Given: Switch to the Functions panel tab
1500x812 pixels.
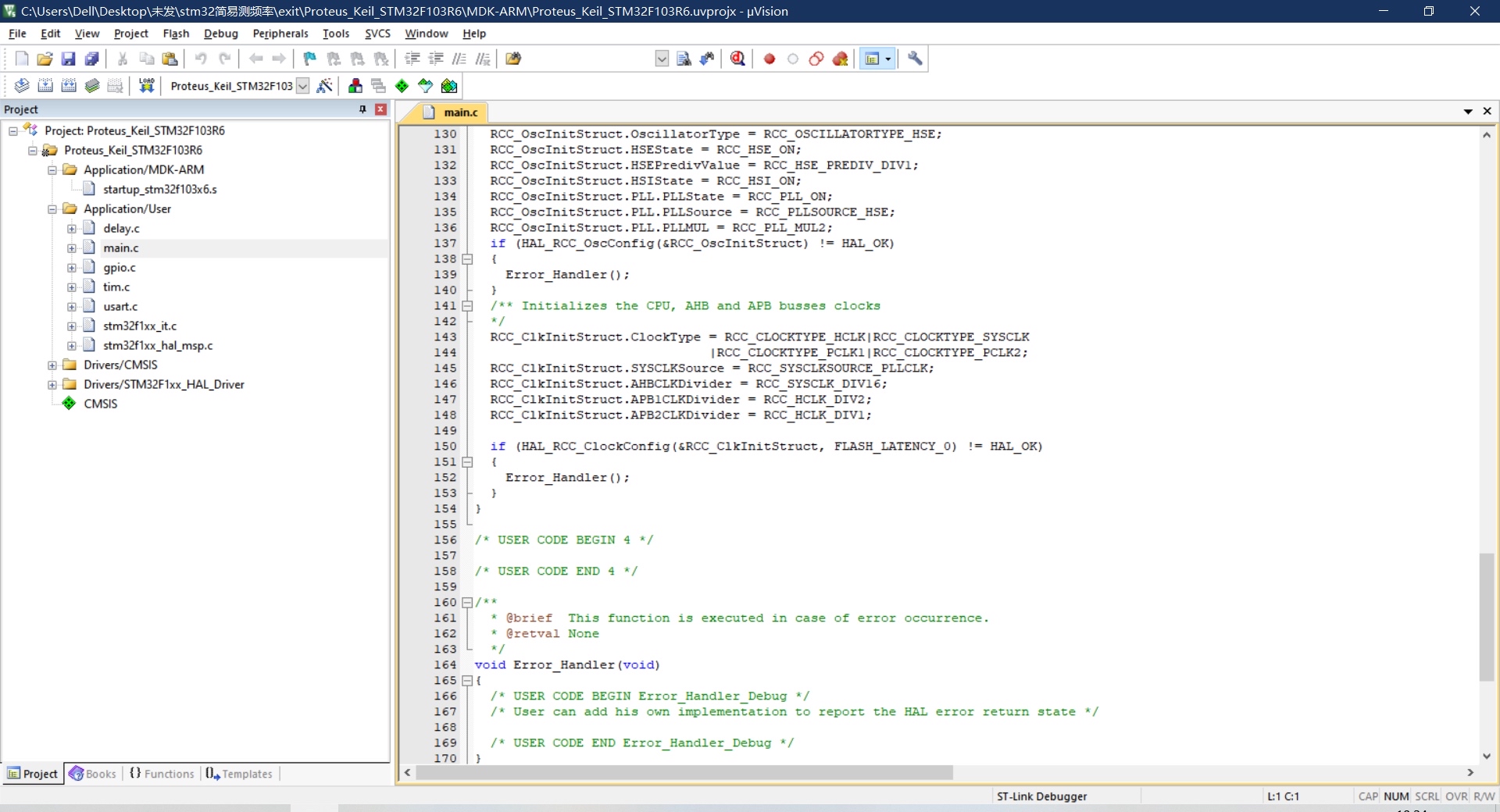Looking at the screenshot, I should [x=162, y=774].
